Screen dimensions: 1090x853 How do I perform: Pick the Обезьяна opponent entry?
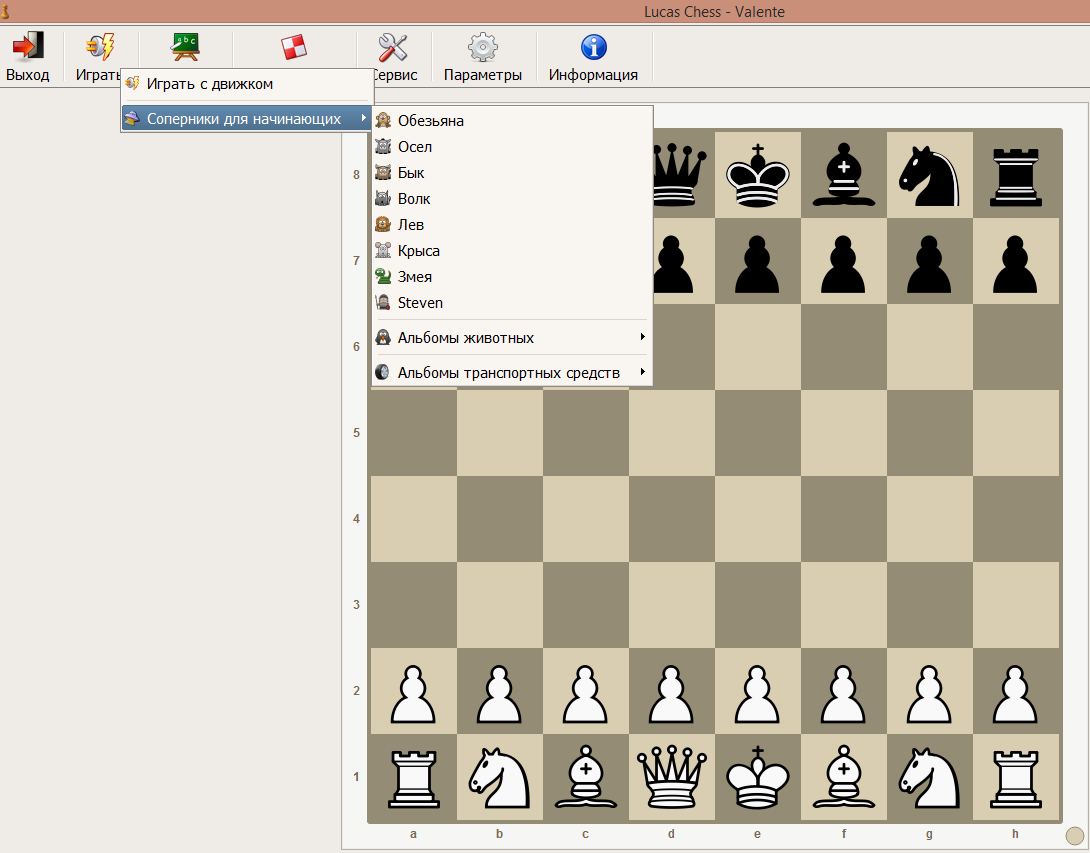[512, 120]
